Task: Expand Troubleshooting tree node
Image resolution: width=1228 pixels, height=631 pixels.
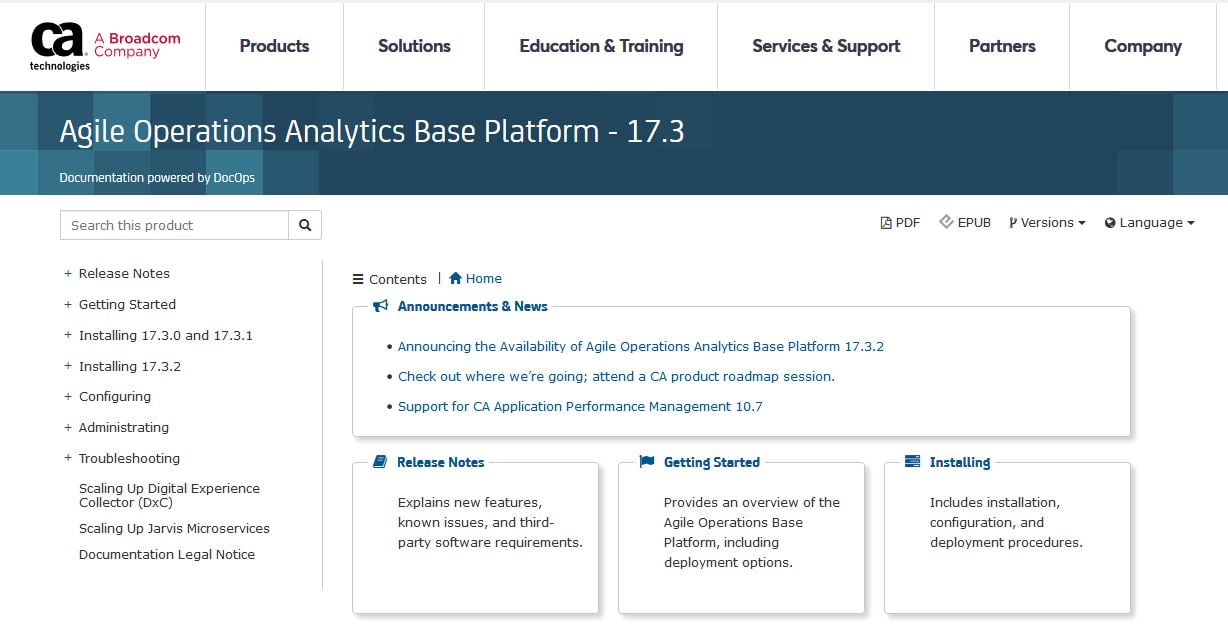Action: (68, 459)
